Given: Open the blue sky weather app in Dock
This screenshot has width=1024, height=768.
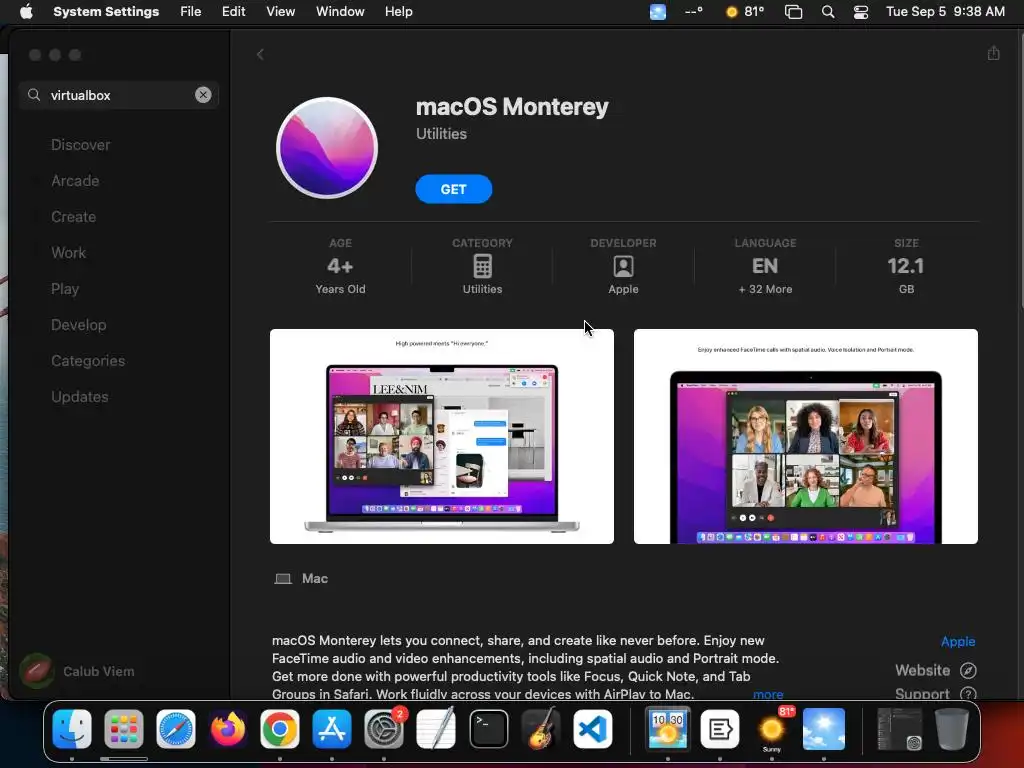Looking at the screenshot, I should coord(824,729).
